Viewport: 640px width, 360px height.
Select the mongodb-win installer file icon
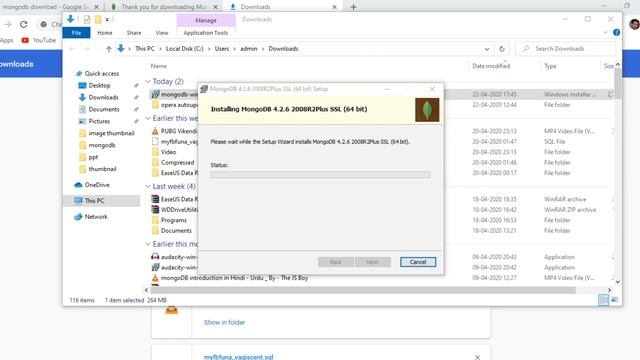coord(155,94)
